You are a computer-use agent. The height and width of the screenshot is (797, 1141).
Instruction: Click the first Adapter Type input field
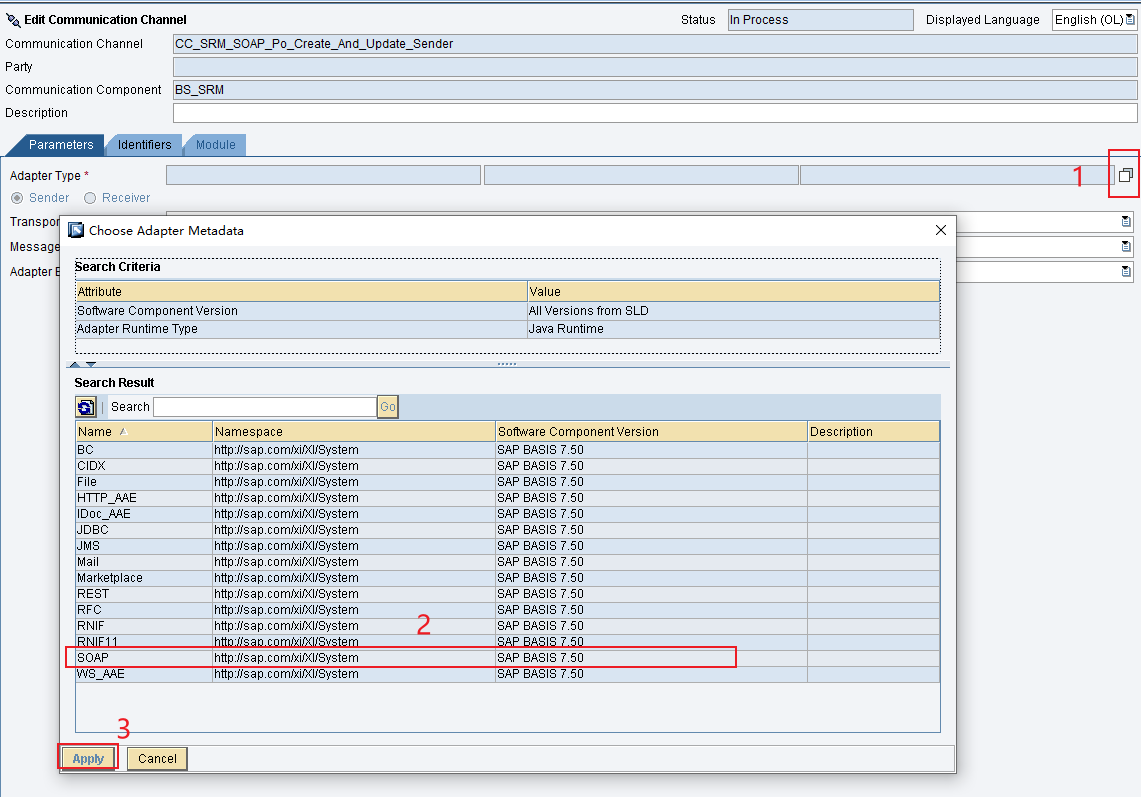[323, 175]
